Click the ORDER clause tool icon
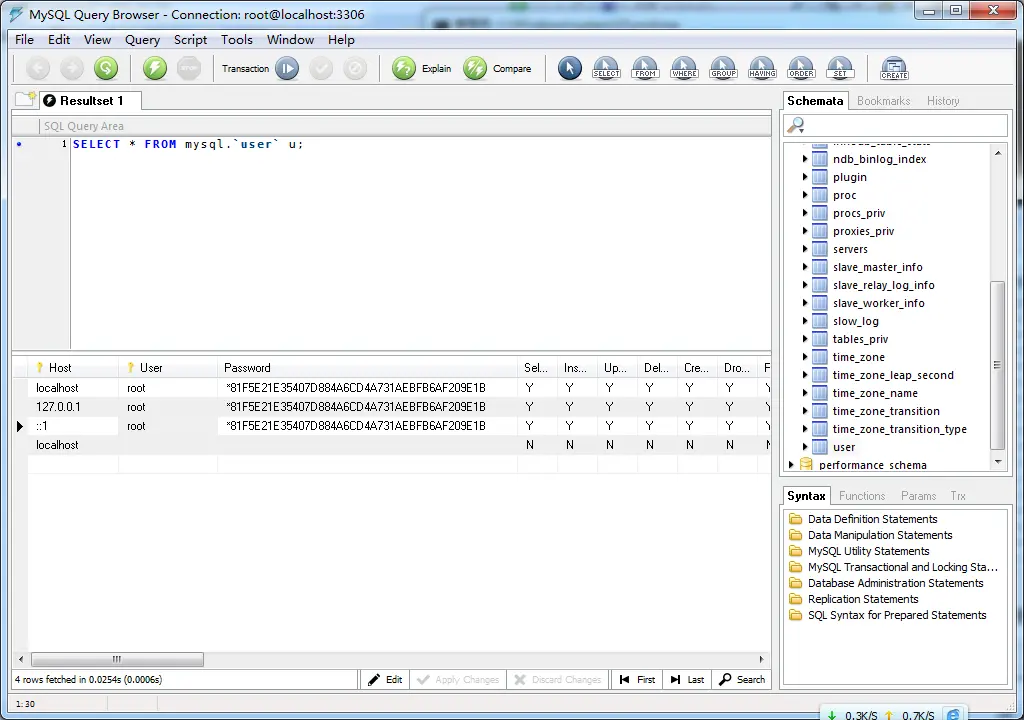Image resolution: width=1024 pixels, height=720 pixels. [801, 68]
